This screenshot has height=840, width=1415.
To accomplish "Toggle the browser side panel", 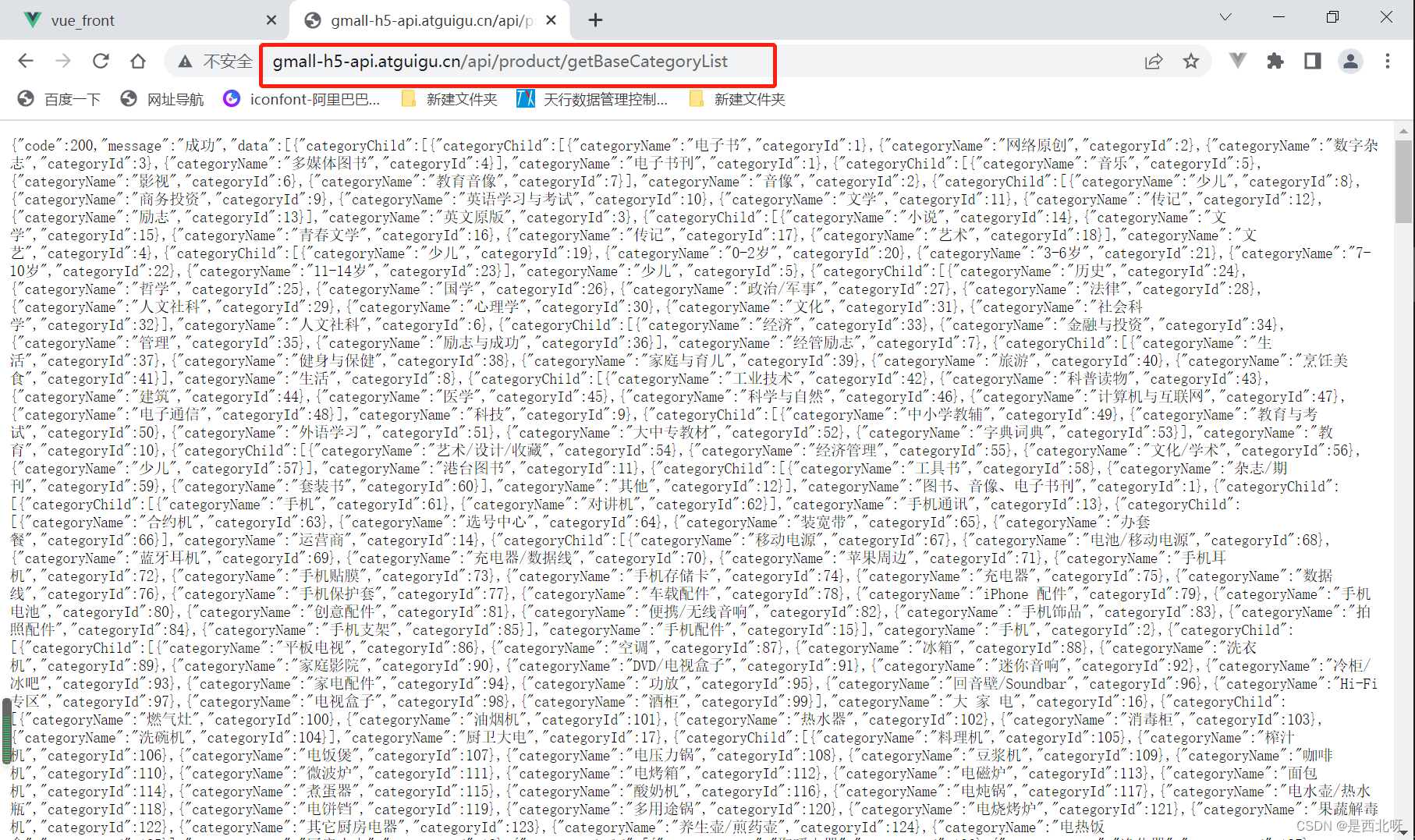I will pos(1313,61).
